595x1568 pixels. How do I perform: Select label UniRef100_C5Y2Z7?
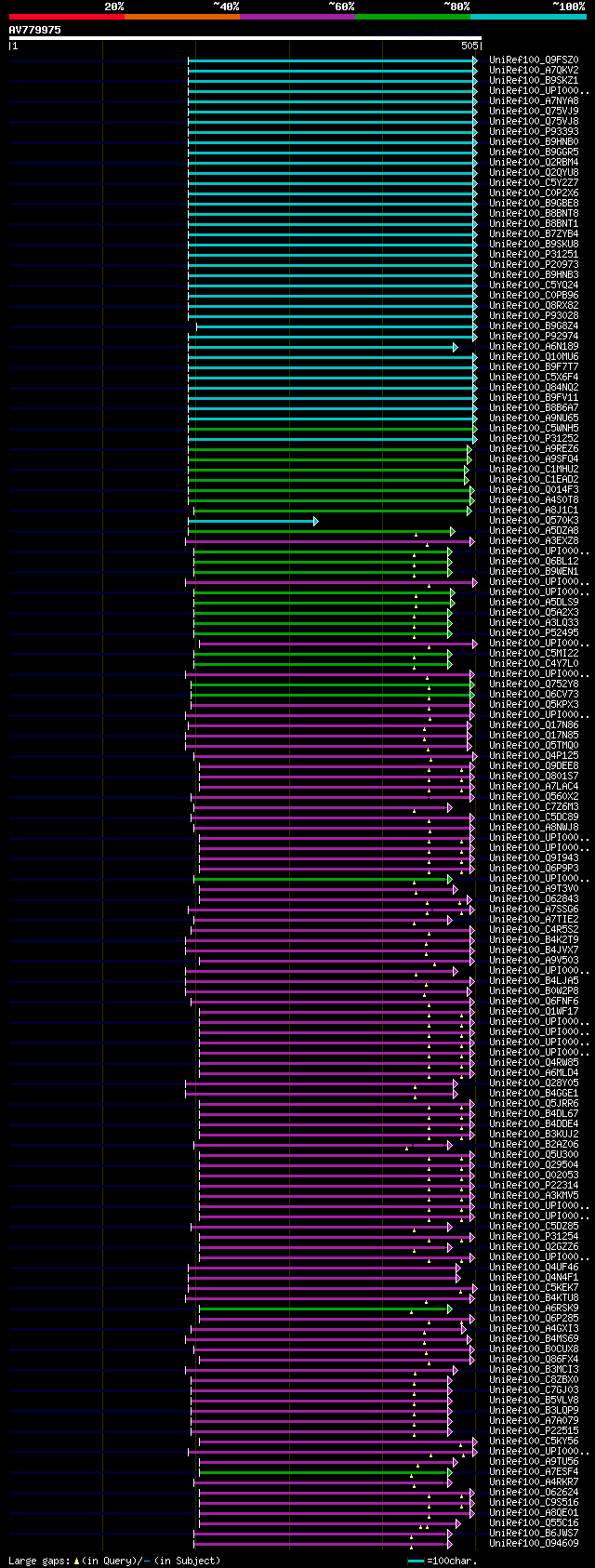coord(534,182)
